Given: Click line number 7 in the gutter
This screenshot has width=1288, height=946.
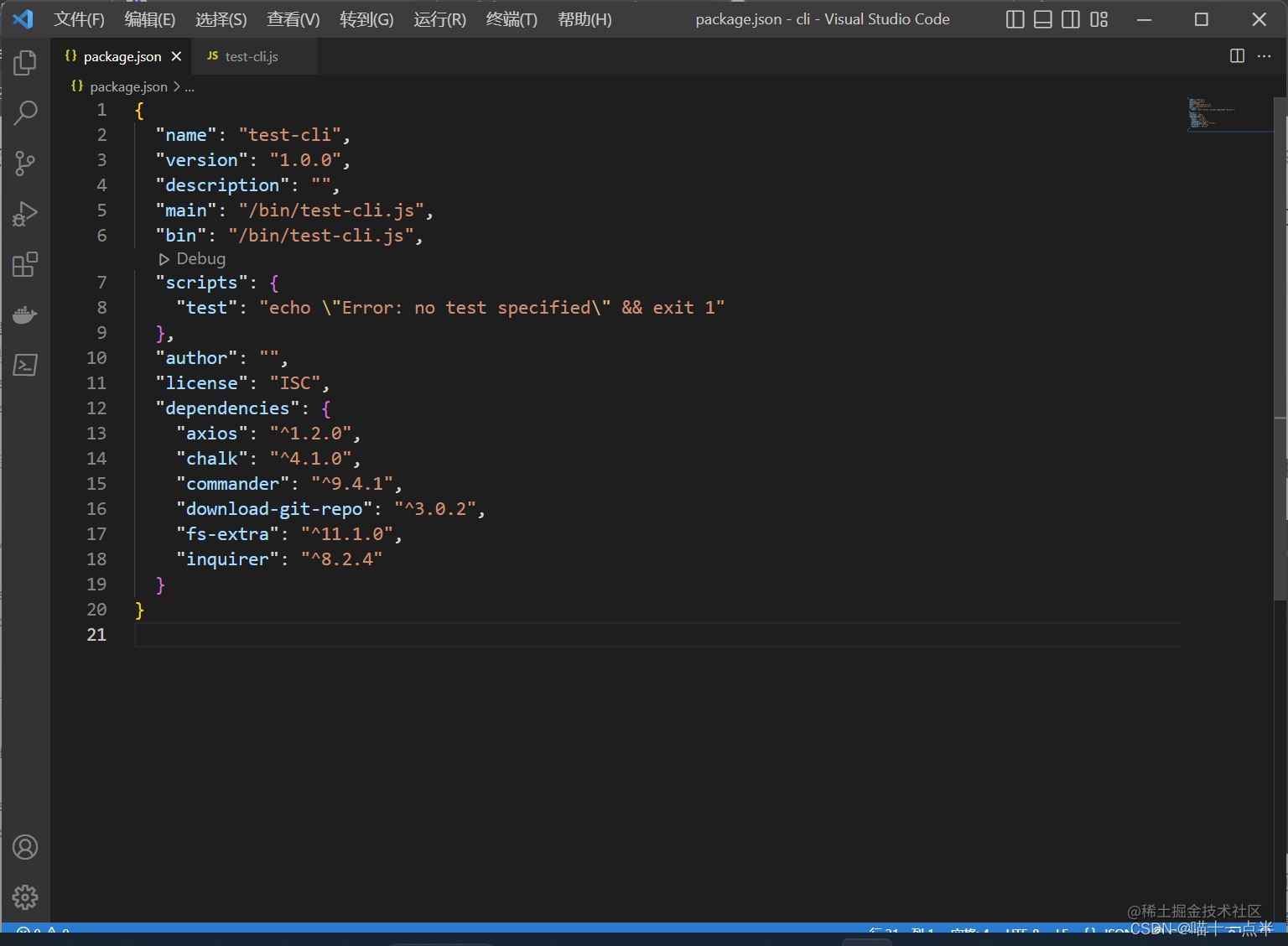Looking at the screenshot, I should (101, 283).
